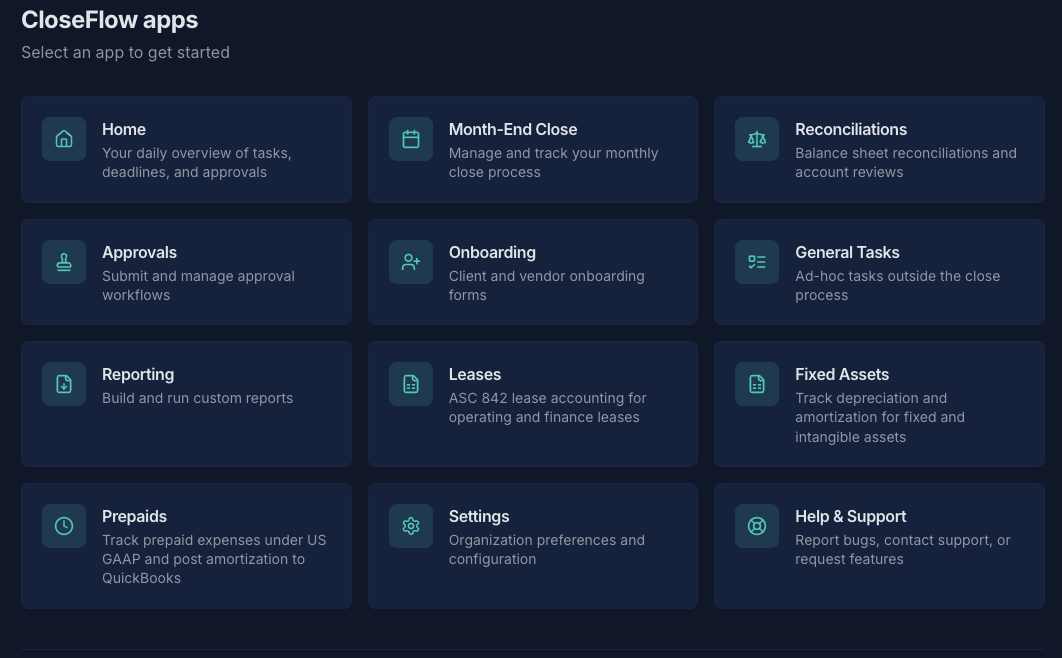Screen dimensions: 1062x658
Task: Open the Help & Support title
Action: click(850, 517)
